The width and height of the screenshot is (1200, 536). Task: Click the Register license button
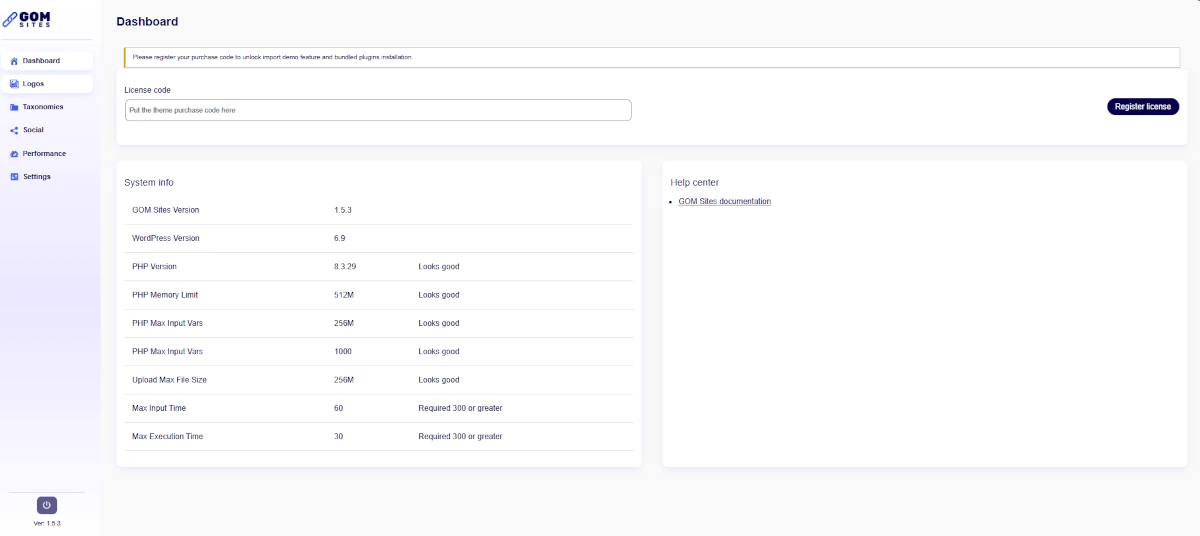[x=1143, y=106]
